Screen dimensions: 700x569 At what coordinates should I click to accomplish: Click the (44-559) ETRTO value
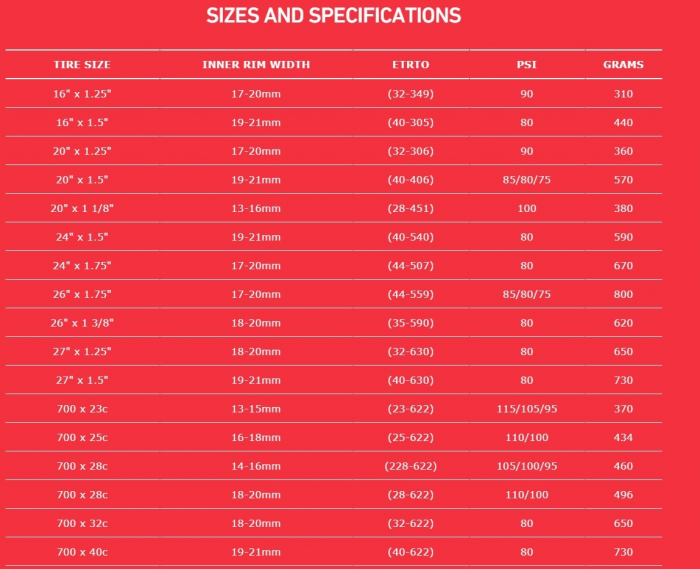410,295
